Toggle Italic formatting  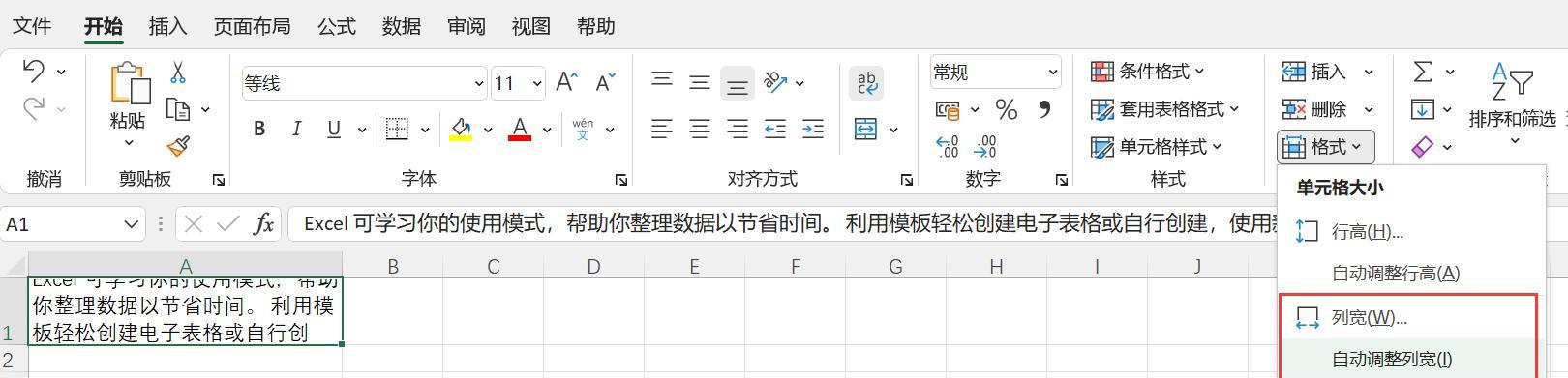click(297, 129)
